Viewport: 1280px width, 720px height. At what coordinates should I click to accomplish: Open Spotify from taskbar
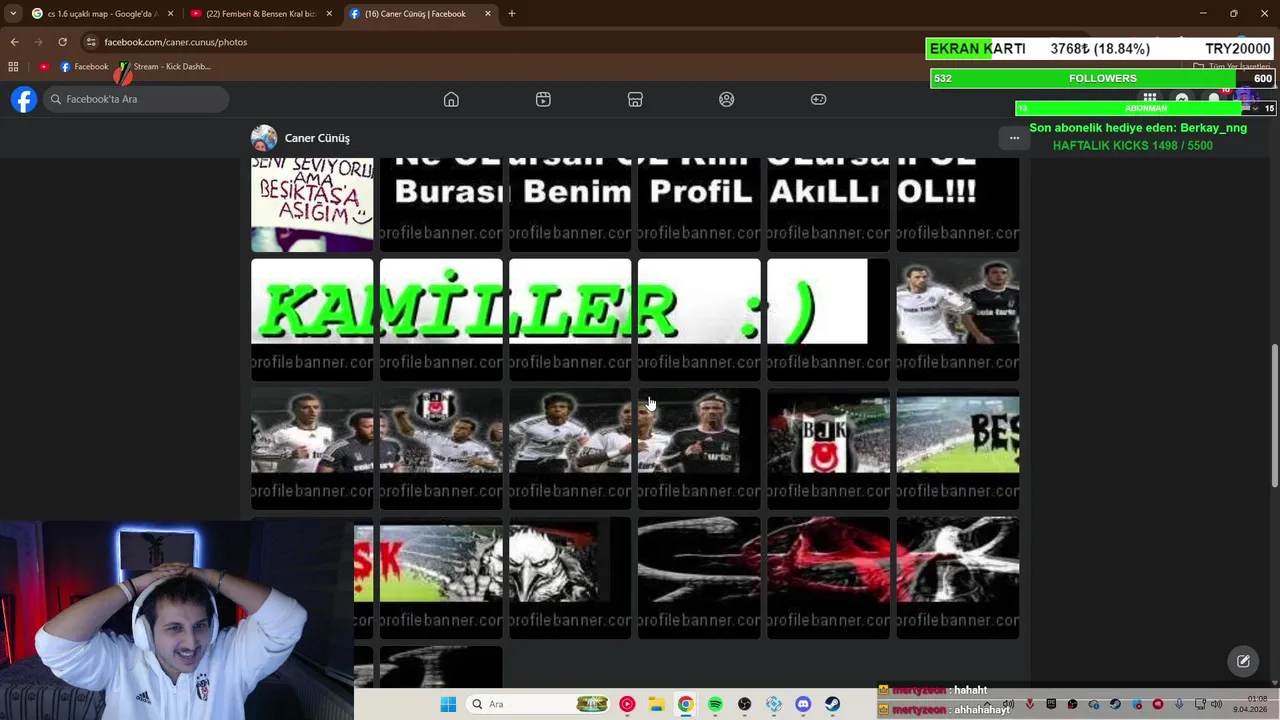coord(715,704)
